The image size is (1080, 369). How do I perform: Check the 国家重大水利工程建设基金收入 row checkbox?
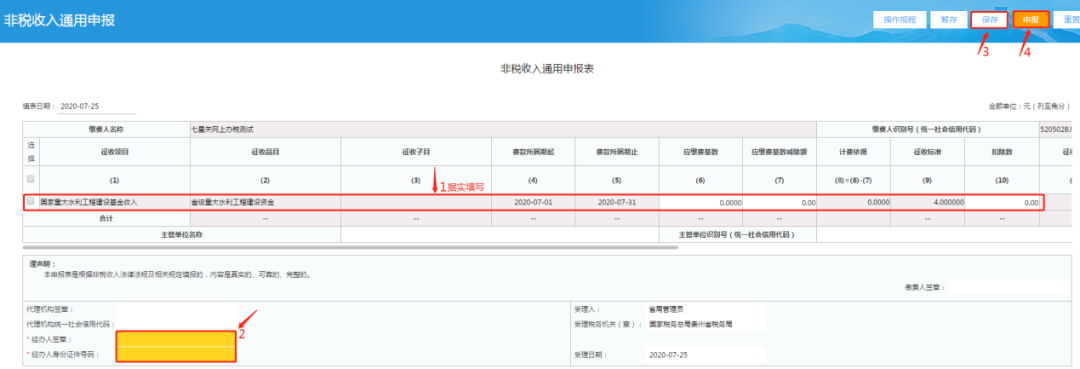(30, 202)
